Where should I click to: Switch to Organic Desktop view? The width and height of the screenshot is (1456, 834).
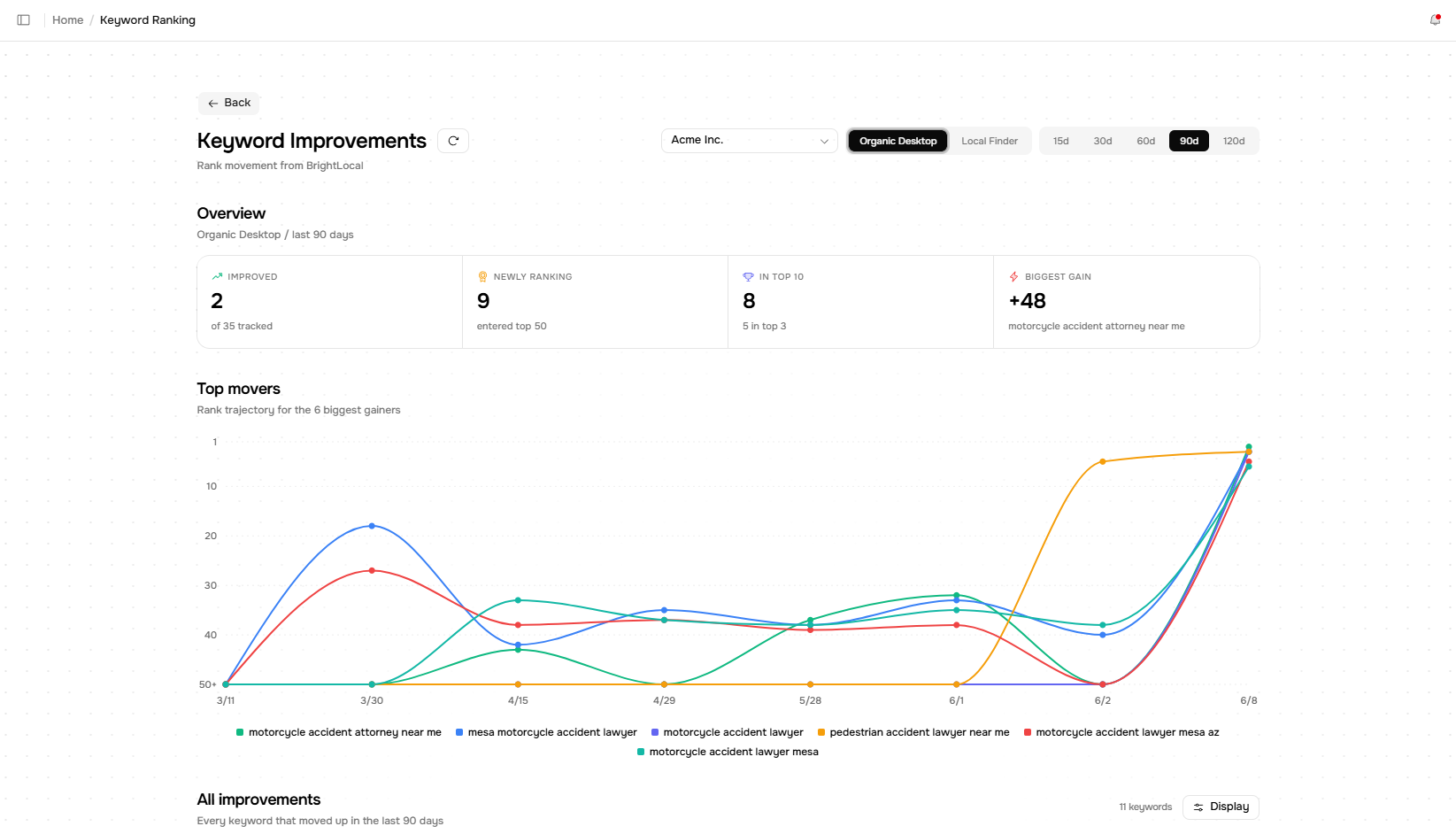[x=897, y=141]
